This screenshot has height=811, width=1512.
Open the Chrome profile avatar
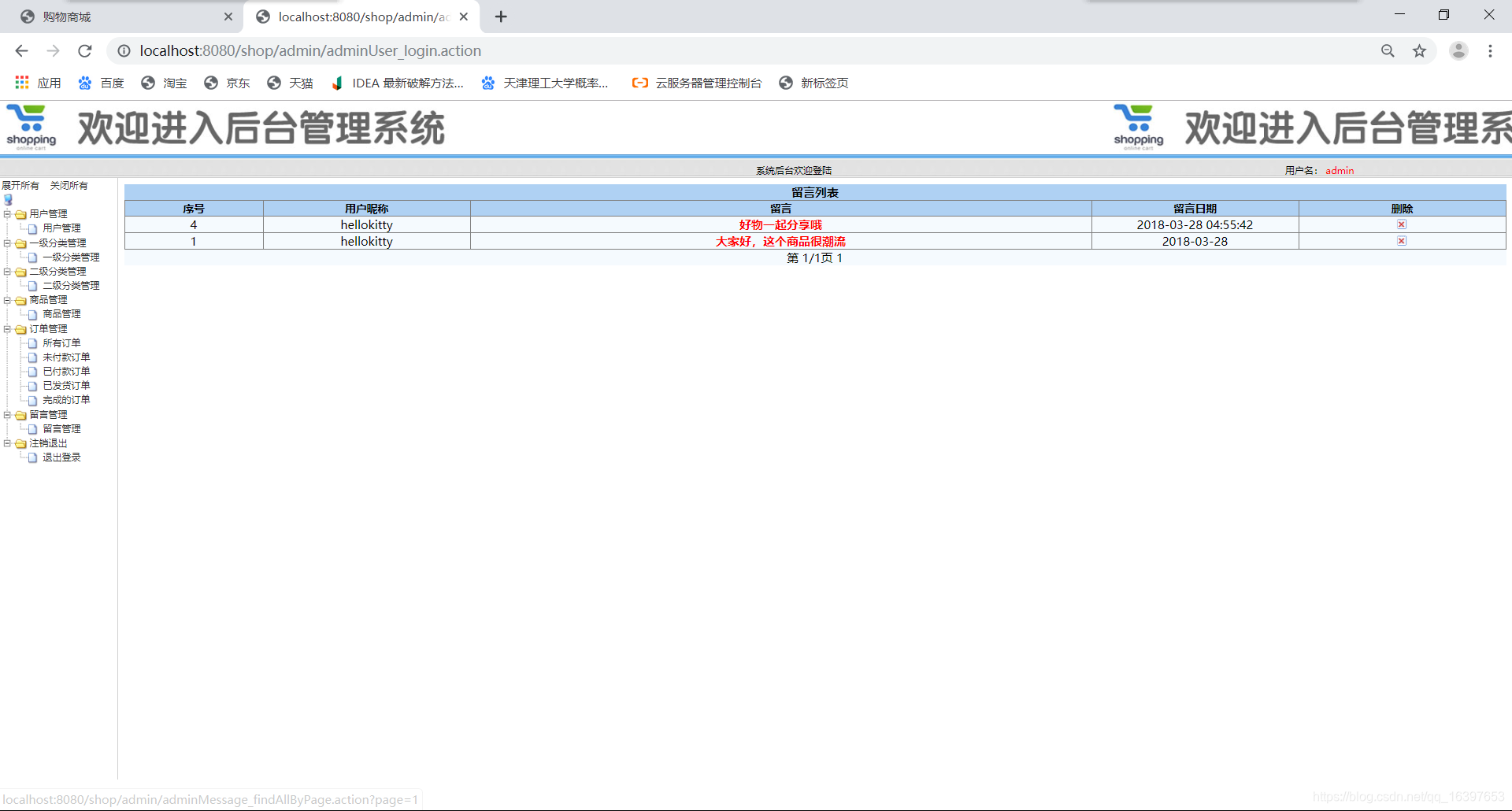(x=1458, y=50)
